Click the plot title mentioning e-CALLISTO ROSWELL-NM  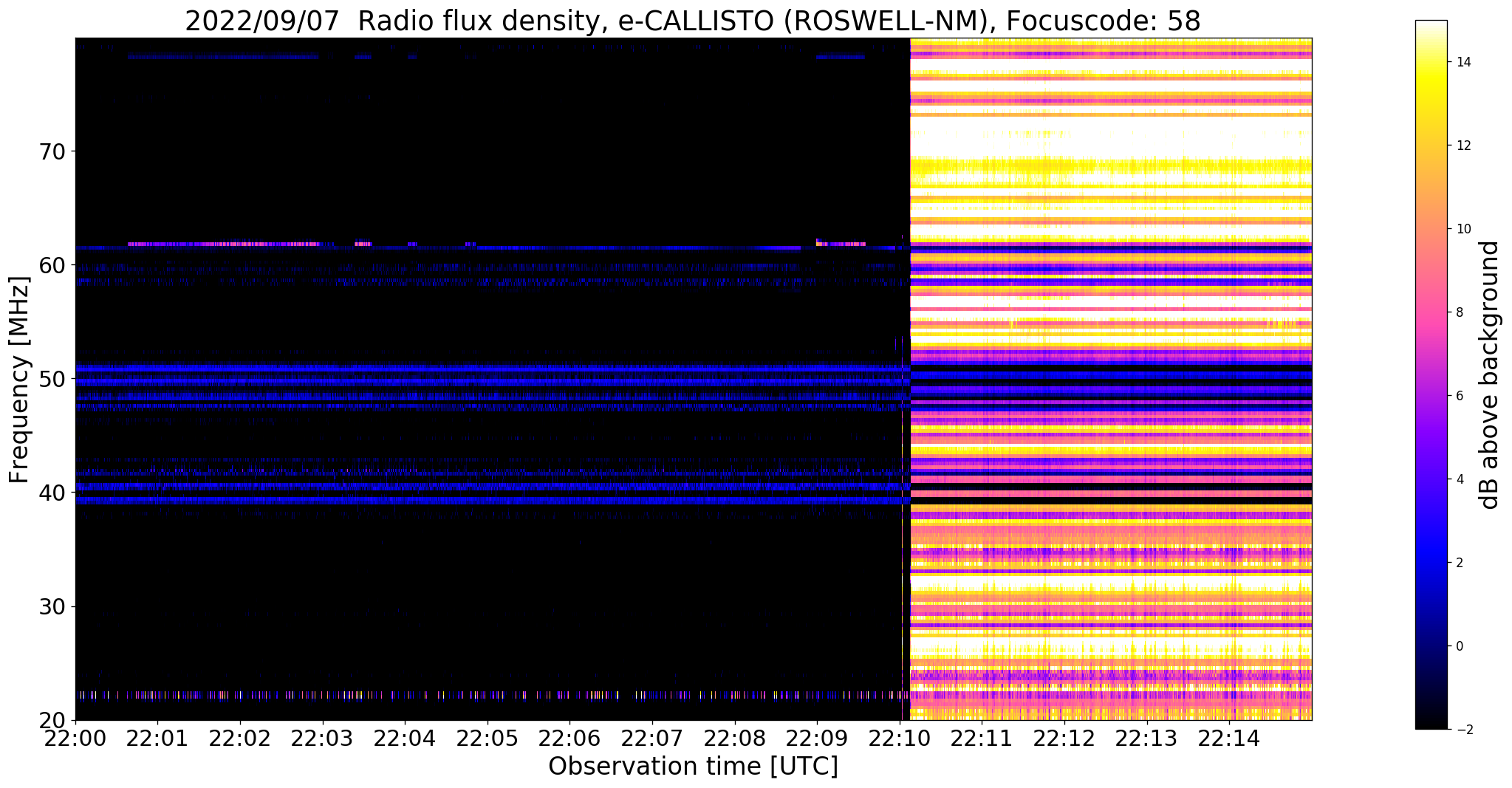pyautogui.click(x=693, y=20)
